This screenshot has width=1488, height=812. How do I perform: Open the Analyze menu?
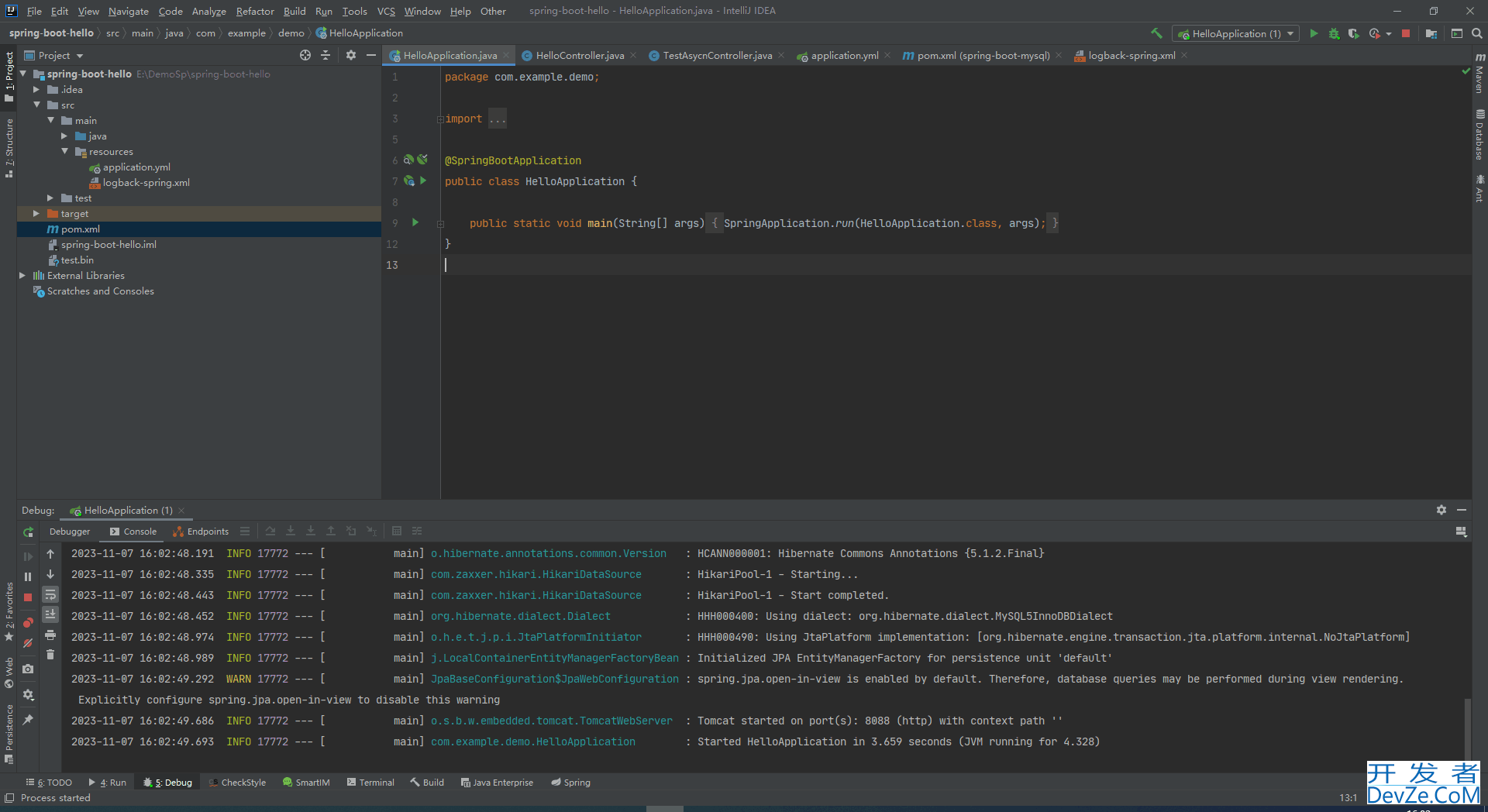click(208, 11)
